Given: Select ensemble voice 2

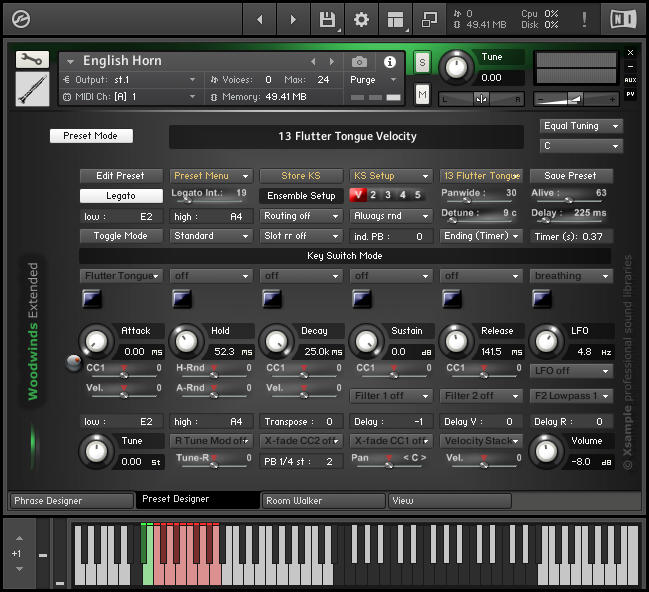Looking at the screenshot, I should point(373,195).
